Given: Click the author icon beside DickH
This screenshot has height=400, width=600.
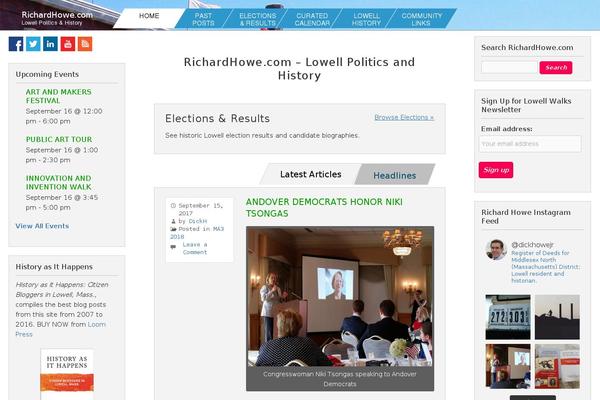Looking at the screenshot, I should coord(173,221).
